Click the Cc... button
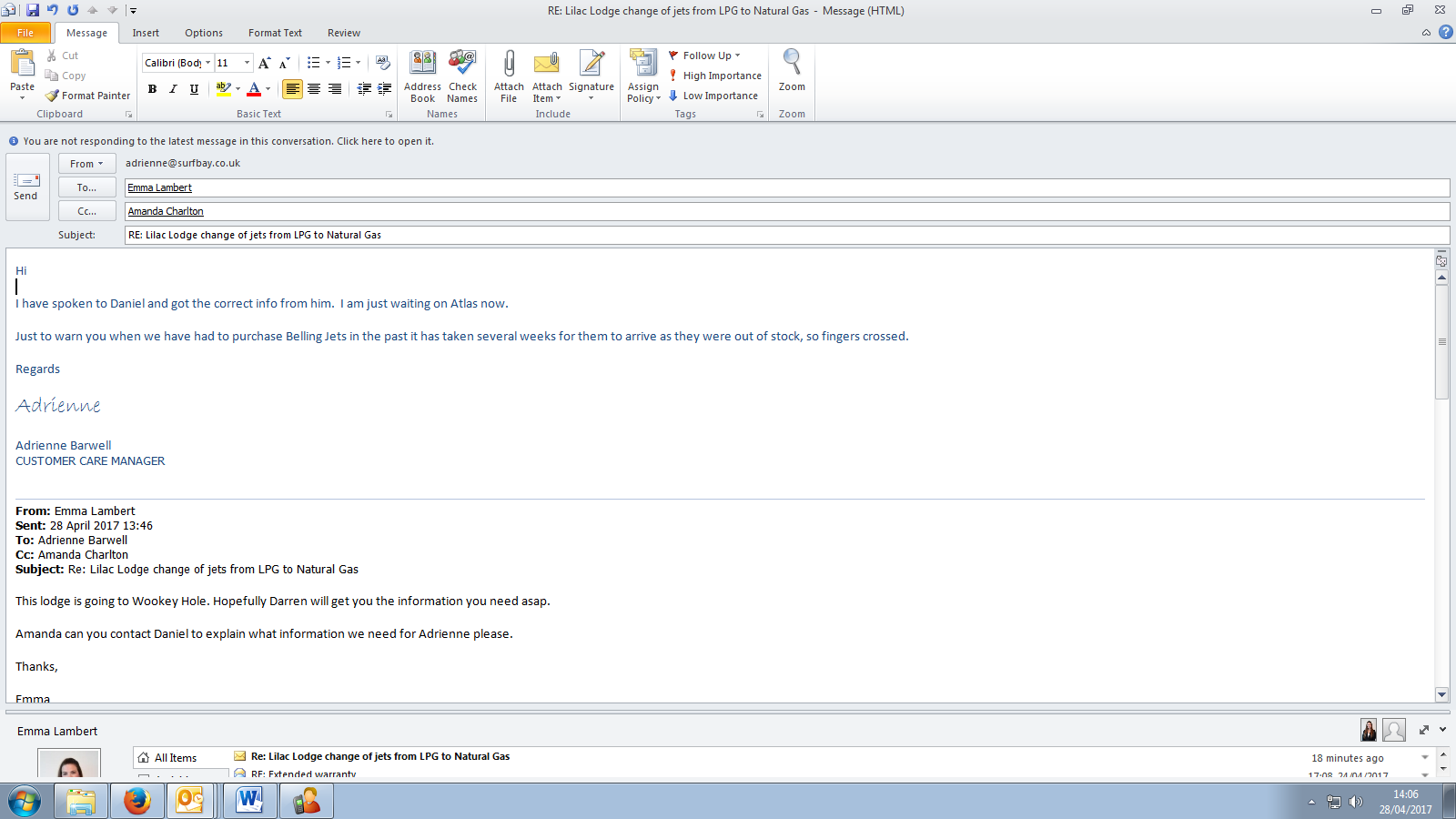1456x819 pixels. click(x=86, y=211)
